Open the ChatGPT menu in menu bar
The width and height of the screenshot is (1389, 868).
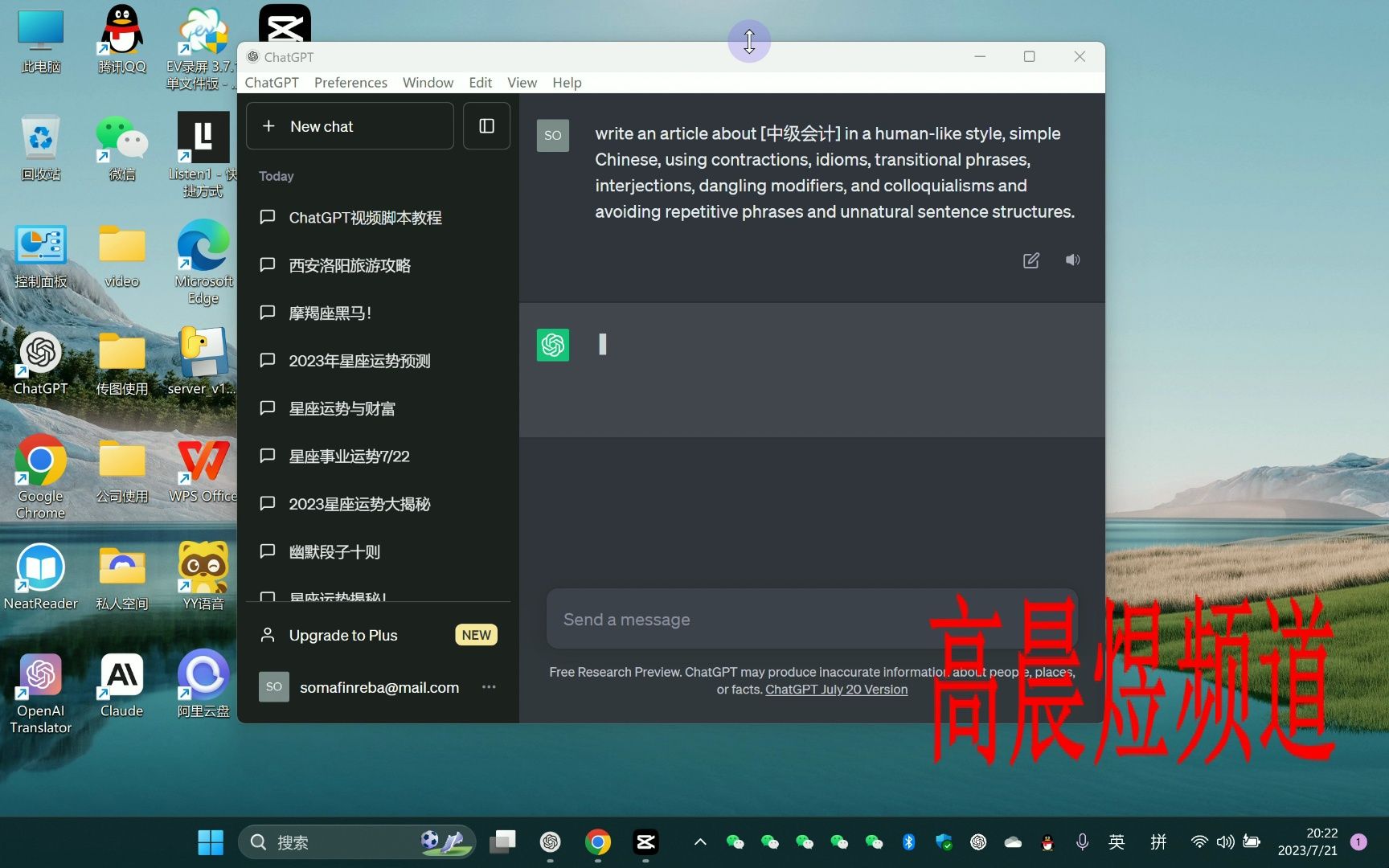[272, 83]
